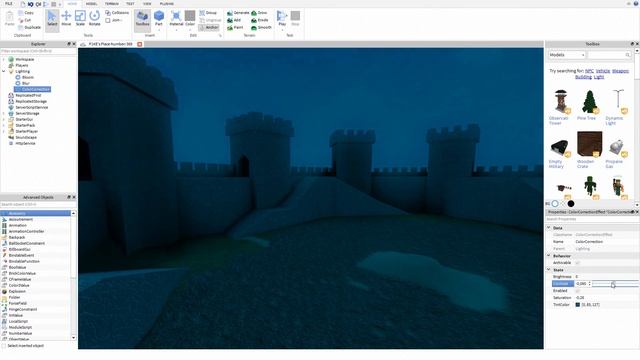The image size is (640, 360).
Task: Select the terrain Erode tool
Action: (x=260, y=20)
